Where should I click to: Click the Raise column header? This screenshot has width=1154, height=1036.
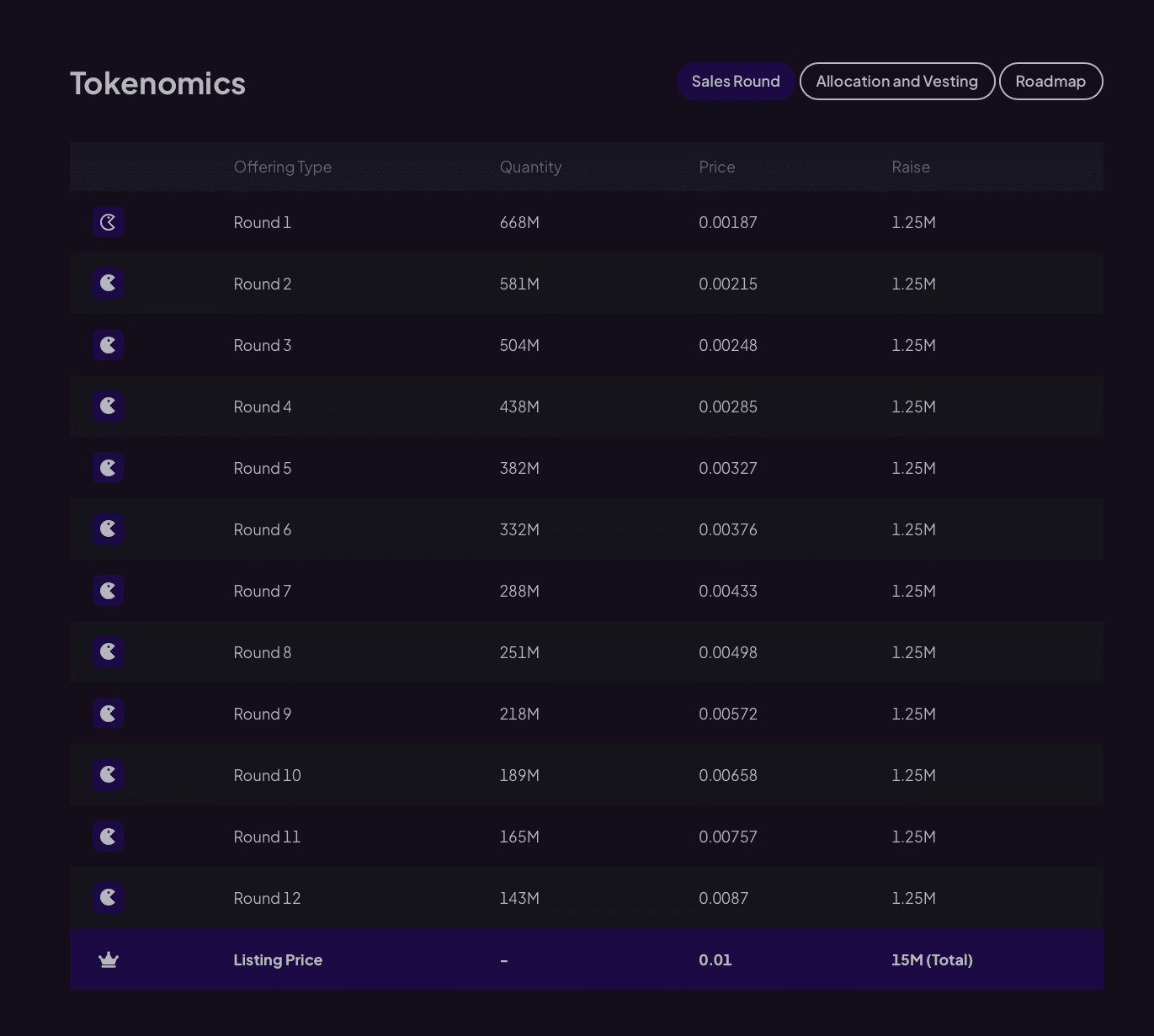coord(911,167)
